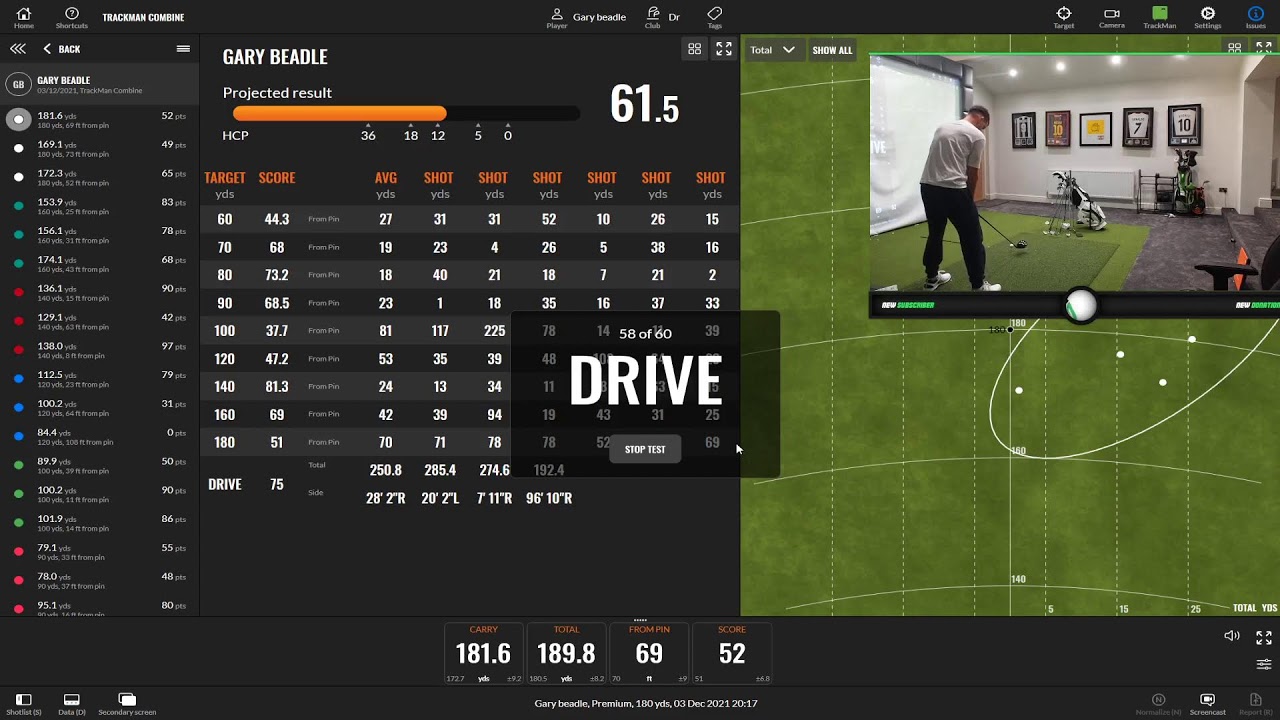
Task: Switch results table to grid layout
Action: pos(694,49)
